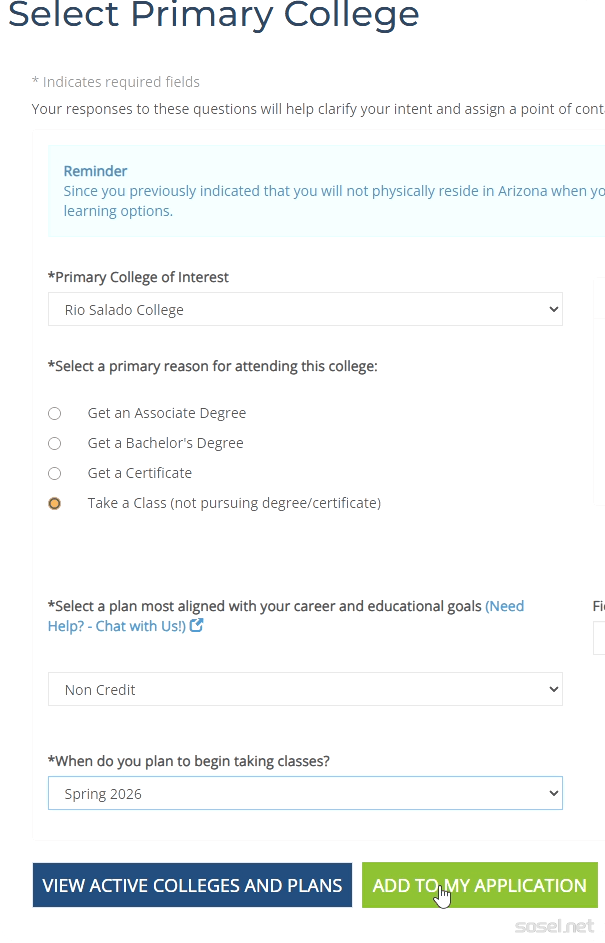Select the Take a Class radio button

[x=55, y=503]
